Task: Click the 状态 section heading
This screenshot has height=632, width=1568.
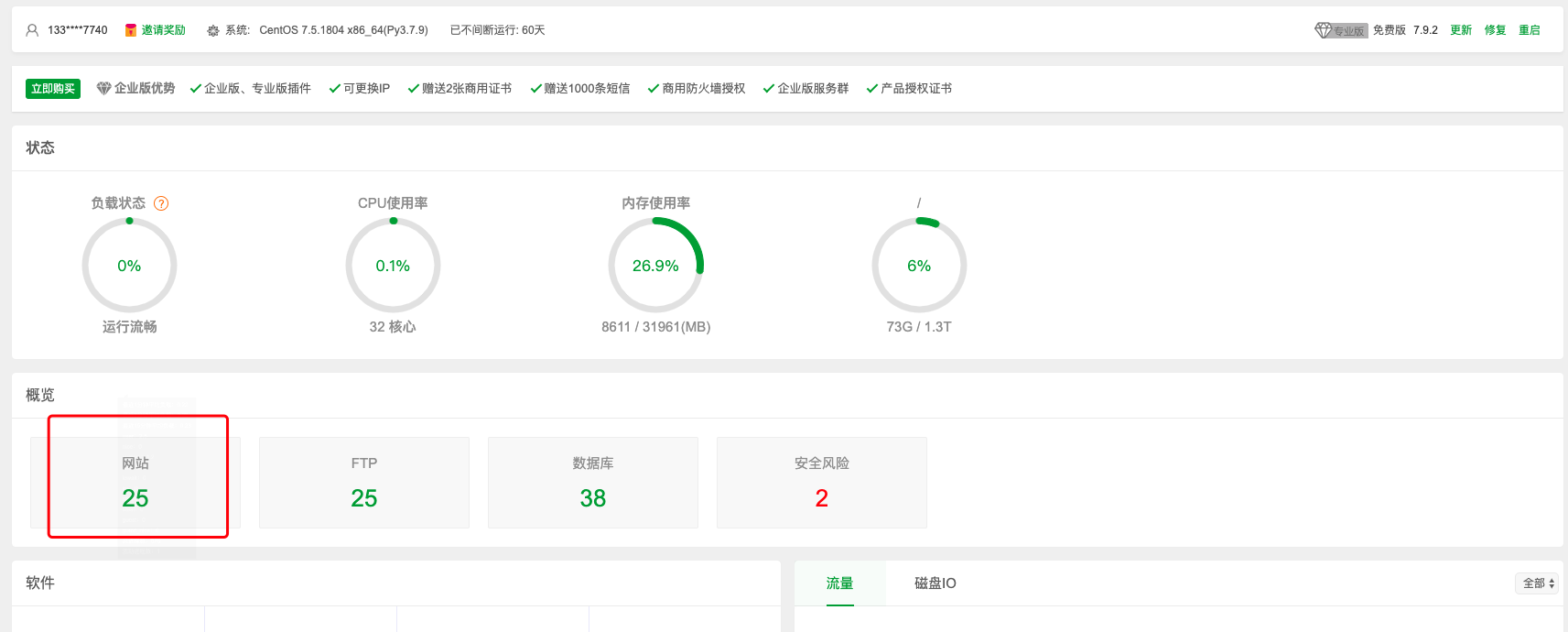Action: pos(40,147)
